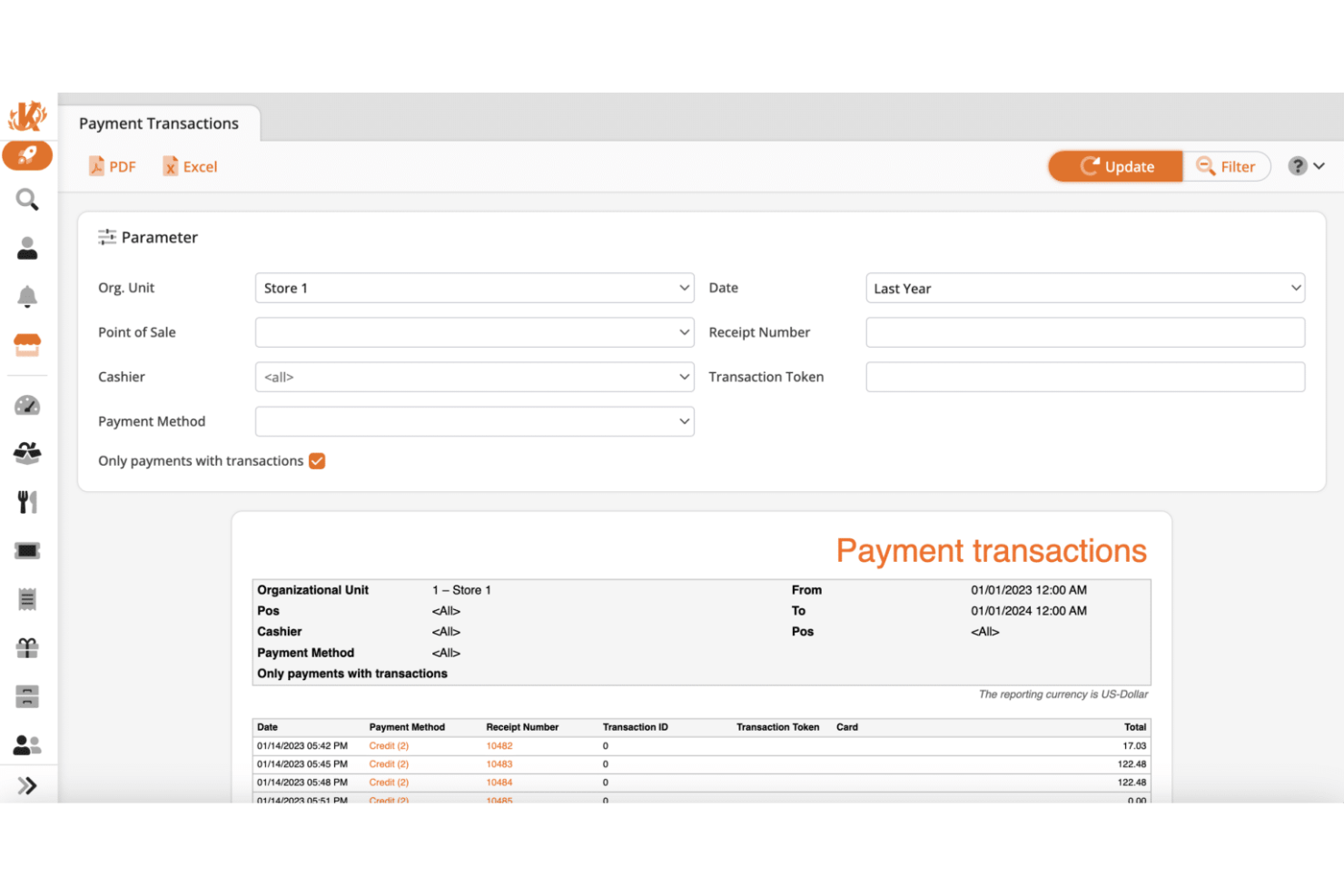Open the fork and knife gastronomy icon
1344x896 pixels.
(x=27, y=502)
